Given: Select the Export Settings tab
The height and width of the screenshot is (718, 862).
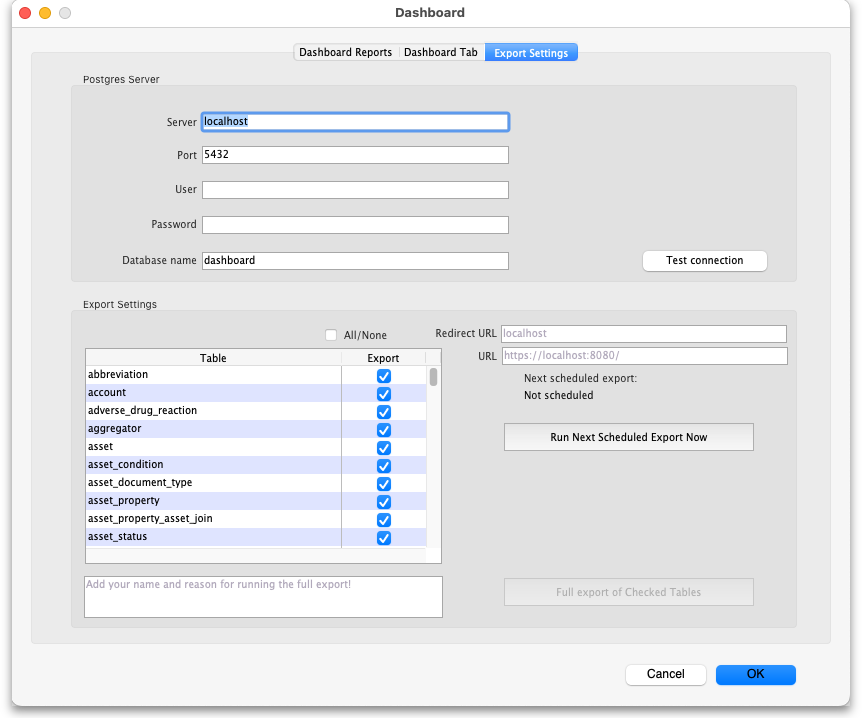Looking at the screenshot, I should pos(531,52).
